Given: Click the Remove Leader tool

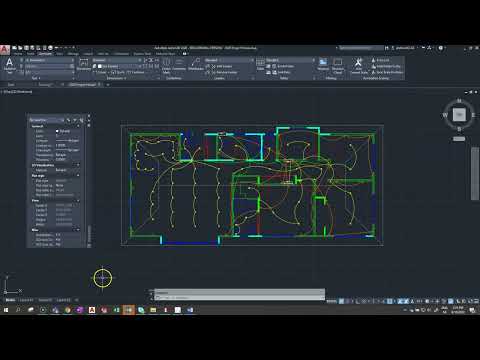Looking at the screenshot, I should tap(224, 72).
